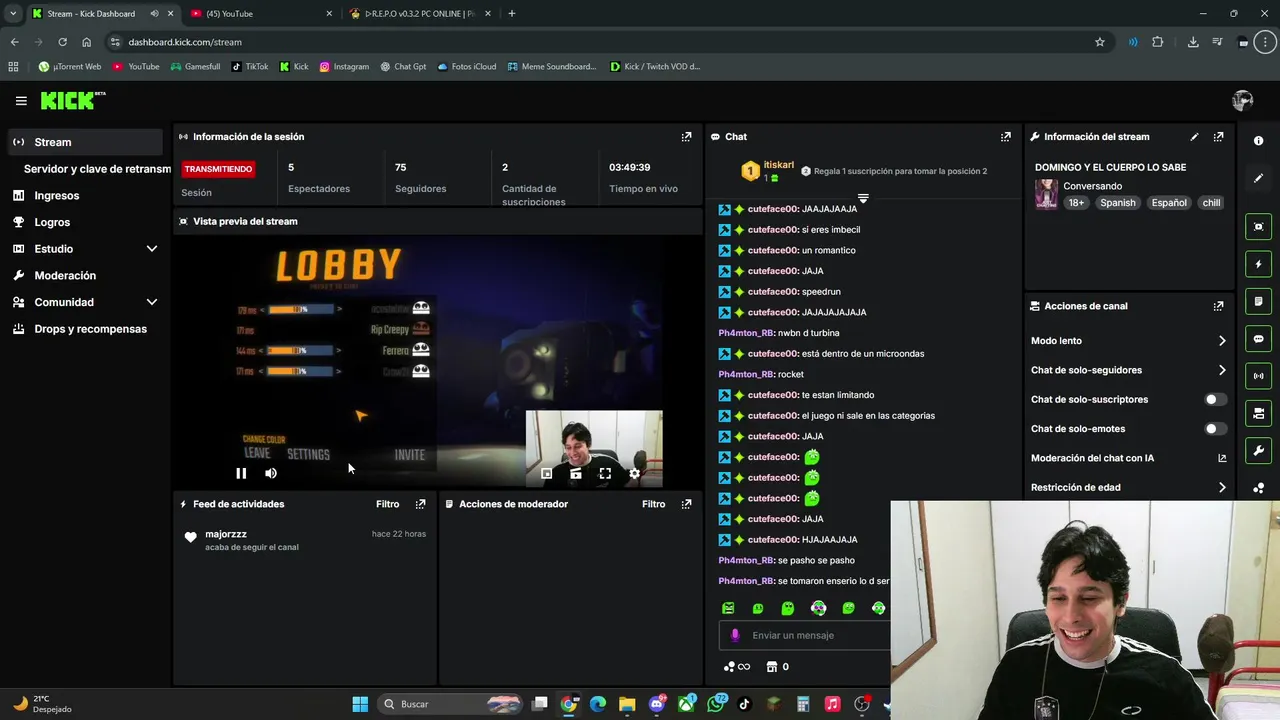
Task: Edit stream info with the pencil in the panel header
Action: pyautogui.click(x=1194, y=137)
